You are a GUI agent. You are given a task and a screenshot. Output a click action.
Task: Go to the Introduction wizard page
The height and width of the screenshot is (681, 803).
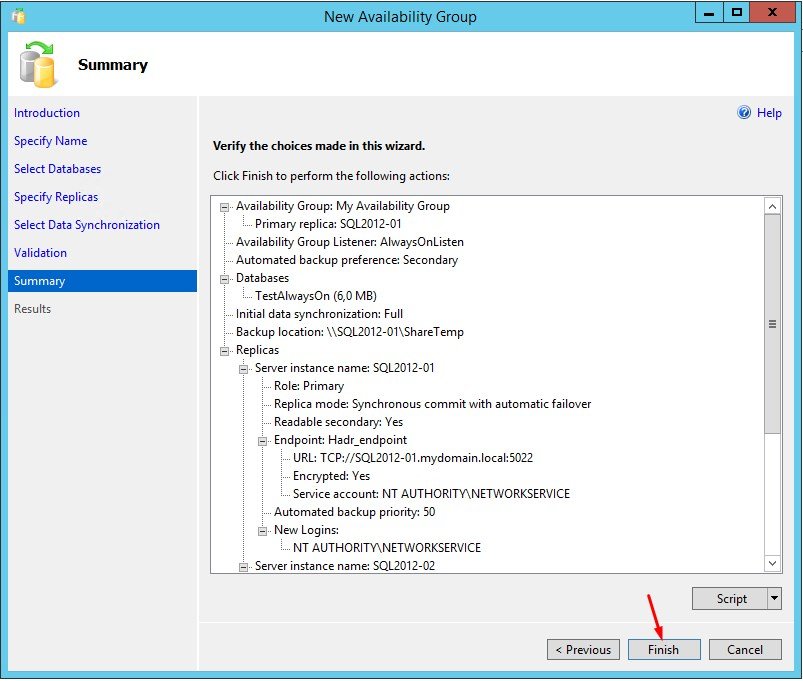click(47, 113)
